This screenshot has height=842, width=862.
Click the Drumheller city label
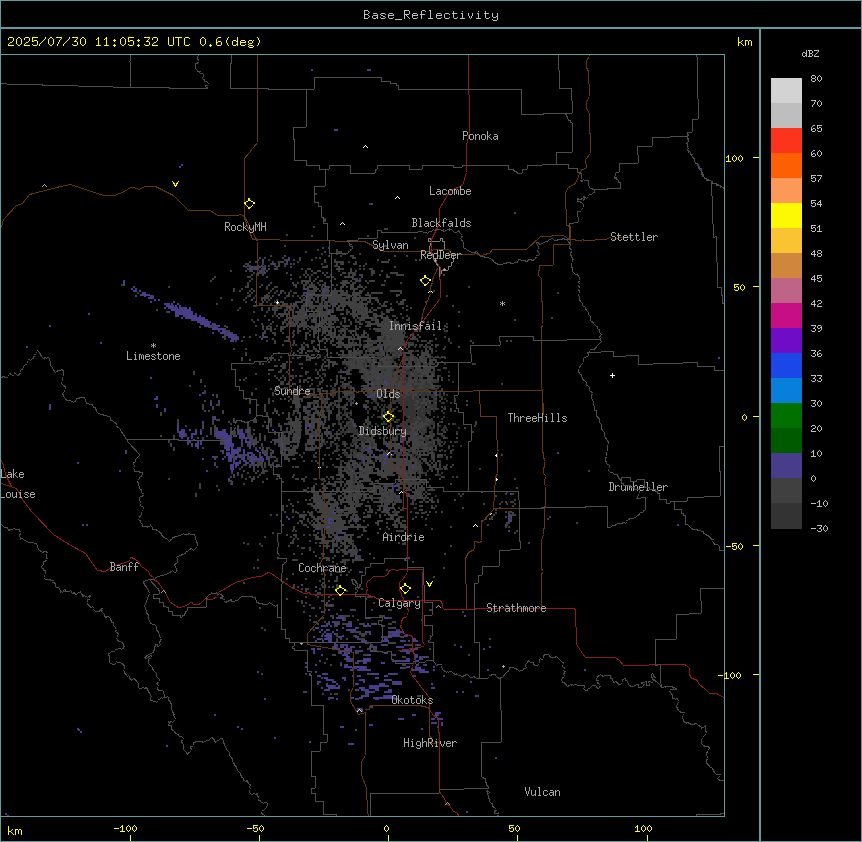click(638, 487)
